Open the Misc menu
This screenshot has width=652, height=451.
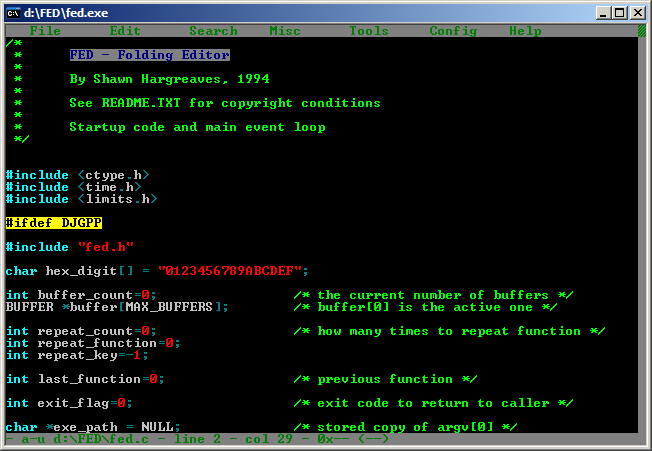(285, 31)
